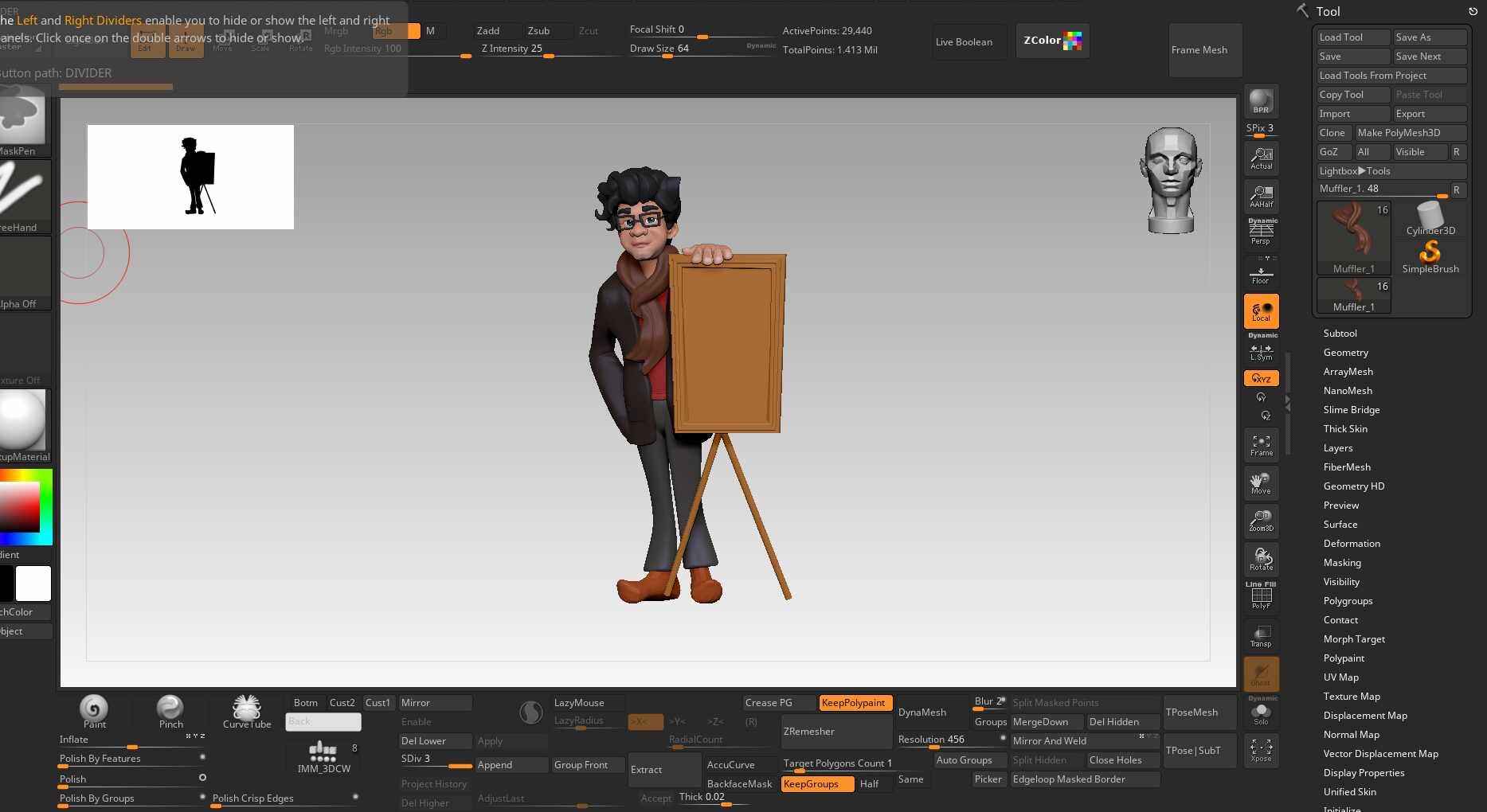Choose the CurveTube brush icon

pyautogui.click(x=247, y=711)
